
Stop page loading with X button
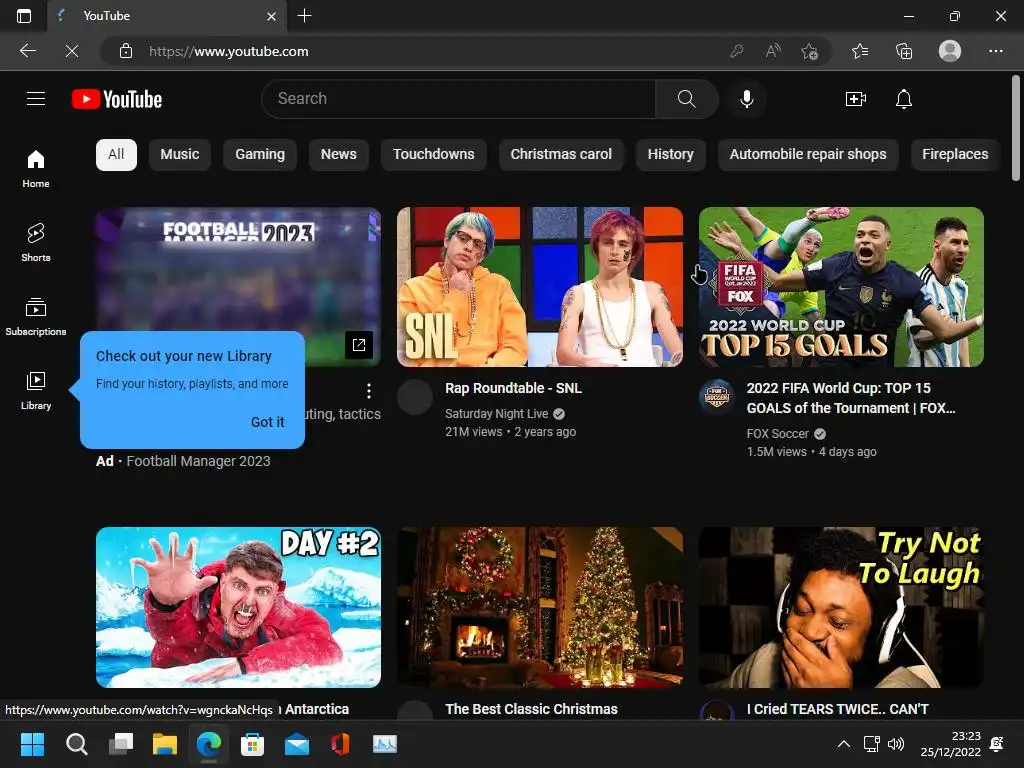point(72,51)
